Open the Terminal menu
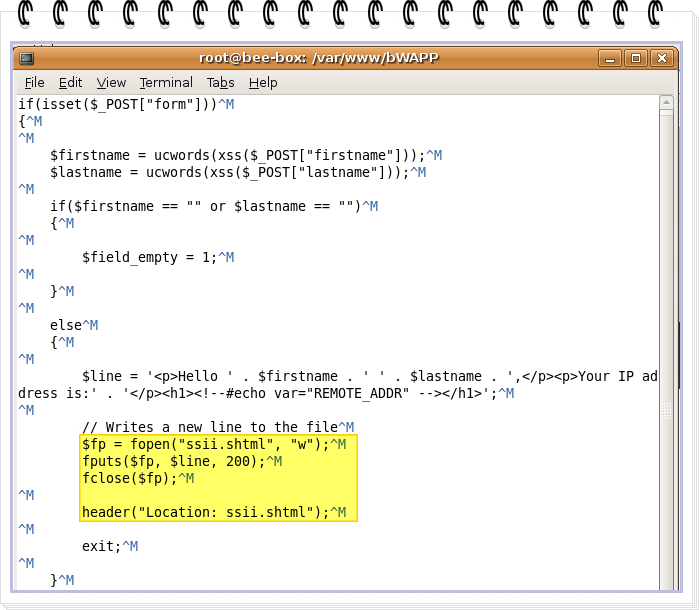Viewport: 699px width, 610px height. (x=166, y=82)
